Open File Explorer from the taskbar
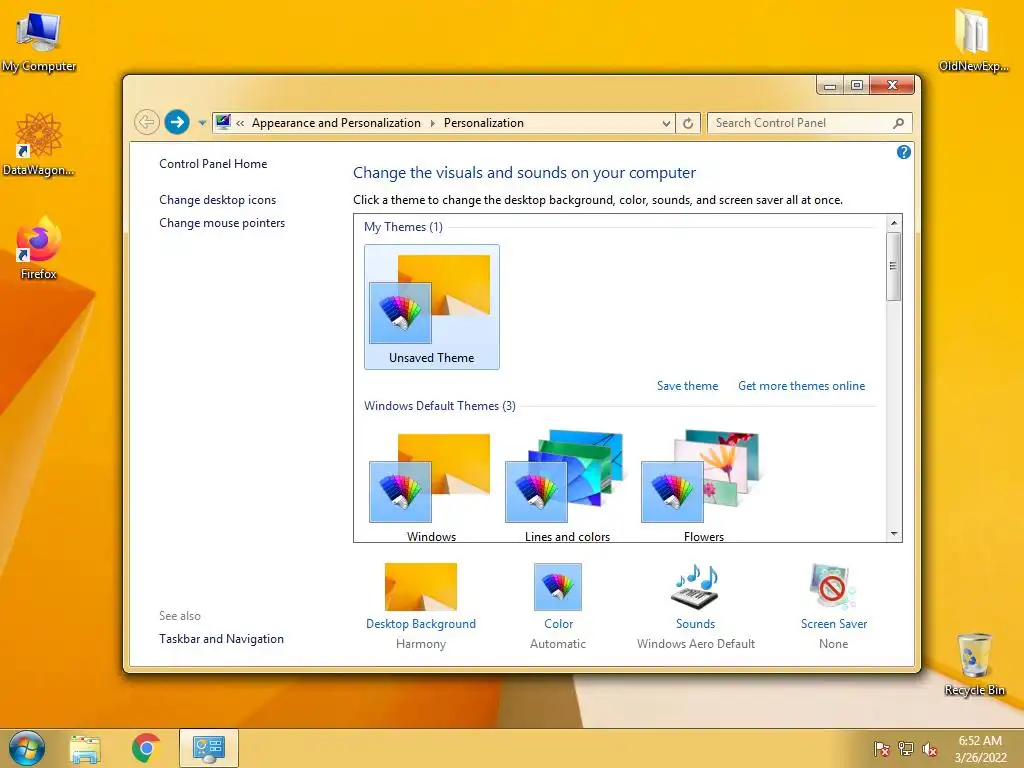 86,748
